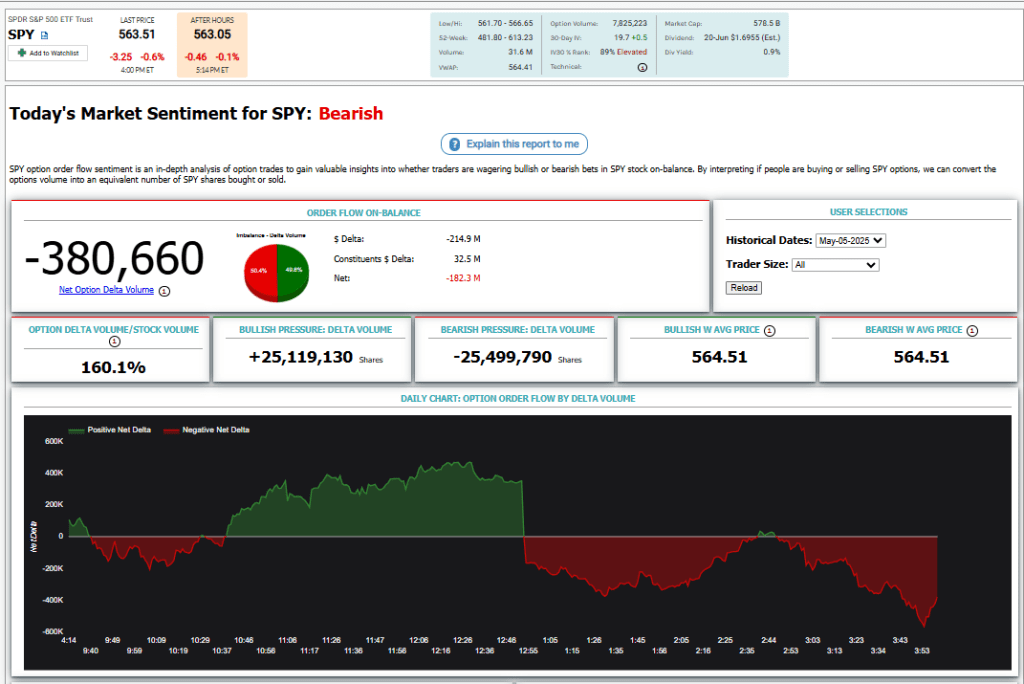Click the red 50.4% slice of the pie chart

[260, 272]
